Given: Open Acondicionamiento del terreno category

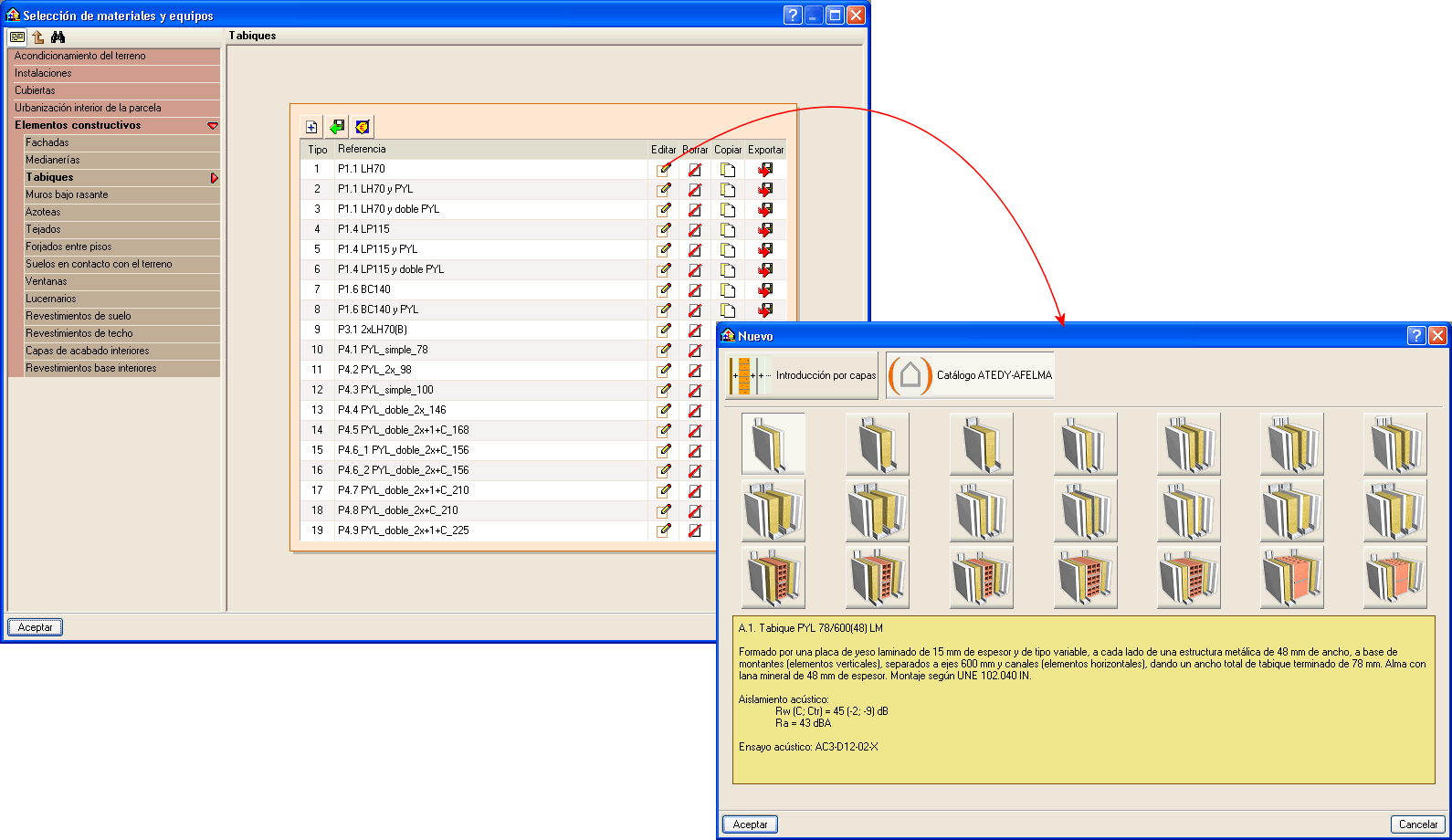Looking at the screenshot, I should [115, 56].
